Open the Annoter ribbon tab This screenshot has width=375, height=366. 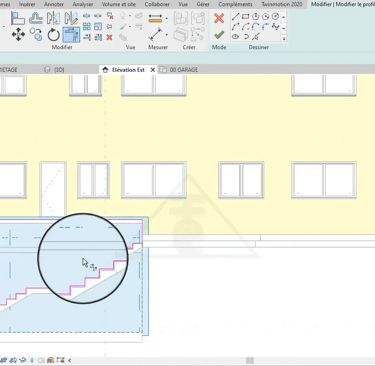[54, 4]
